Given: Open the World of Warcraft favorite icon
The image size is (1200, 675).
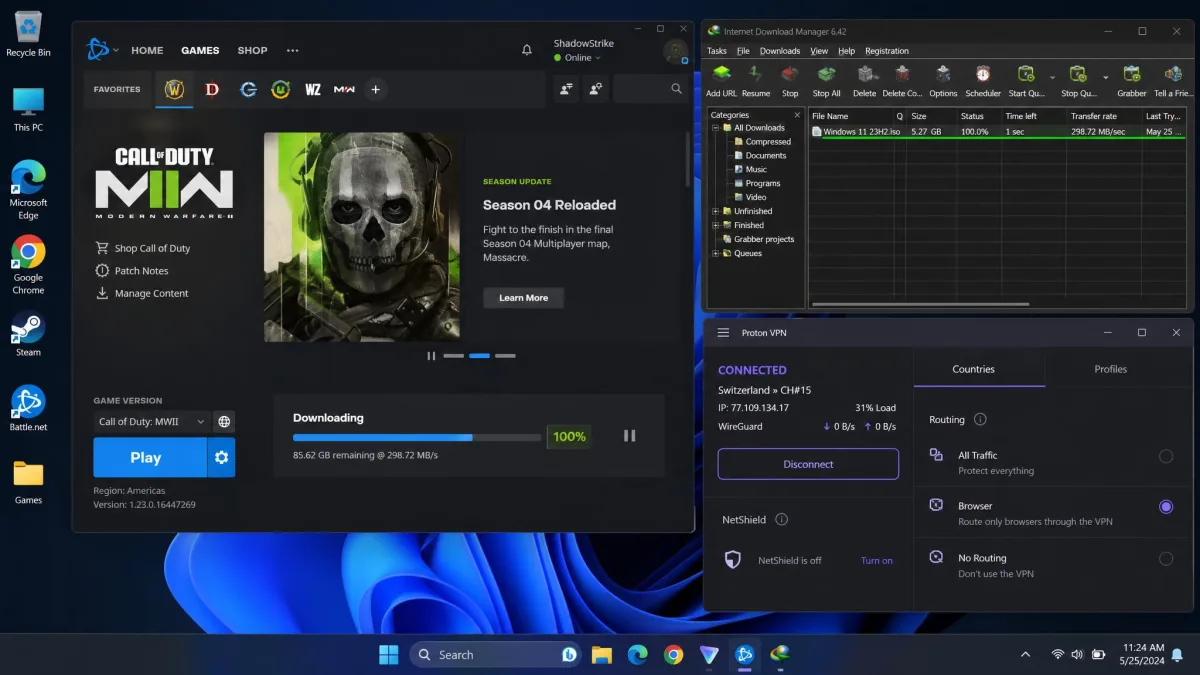Looking at the screenshot, I should [x=174, y=89].
